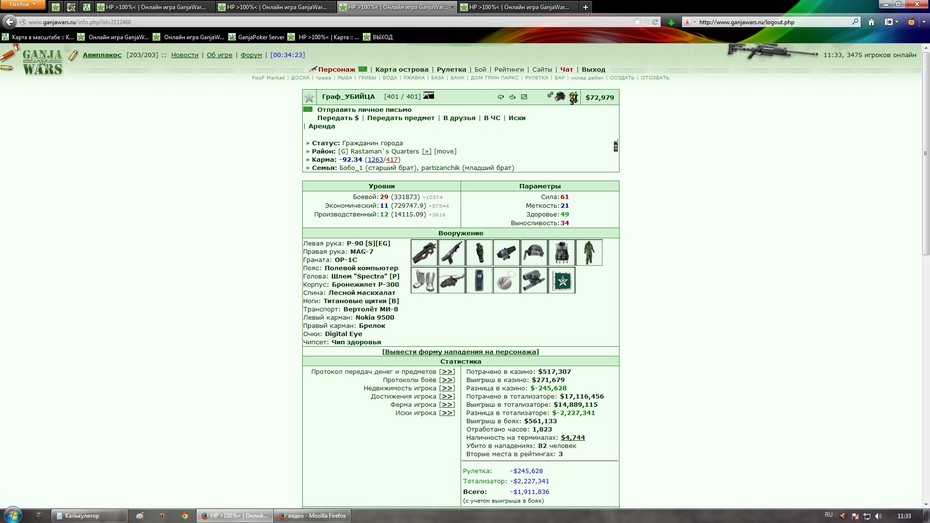
Task: Click the Firefox home icon
Action: [x=871, y=22]
